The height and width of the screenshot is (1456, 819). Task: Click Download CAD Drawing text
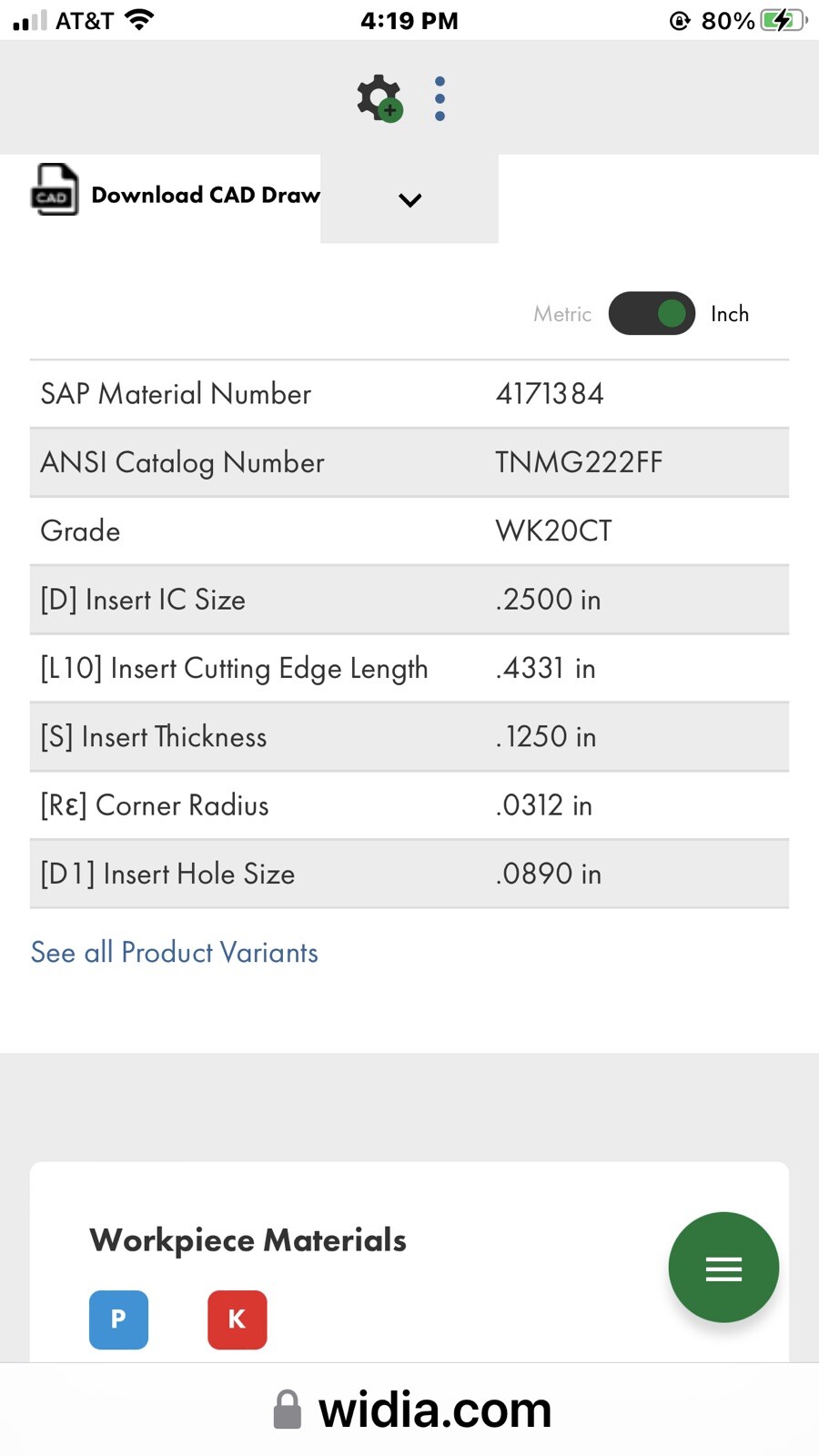pos(206,195)
